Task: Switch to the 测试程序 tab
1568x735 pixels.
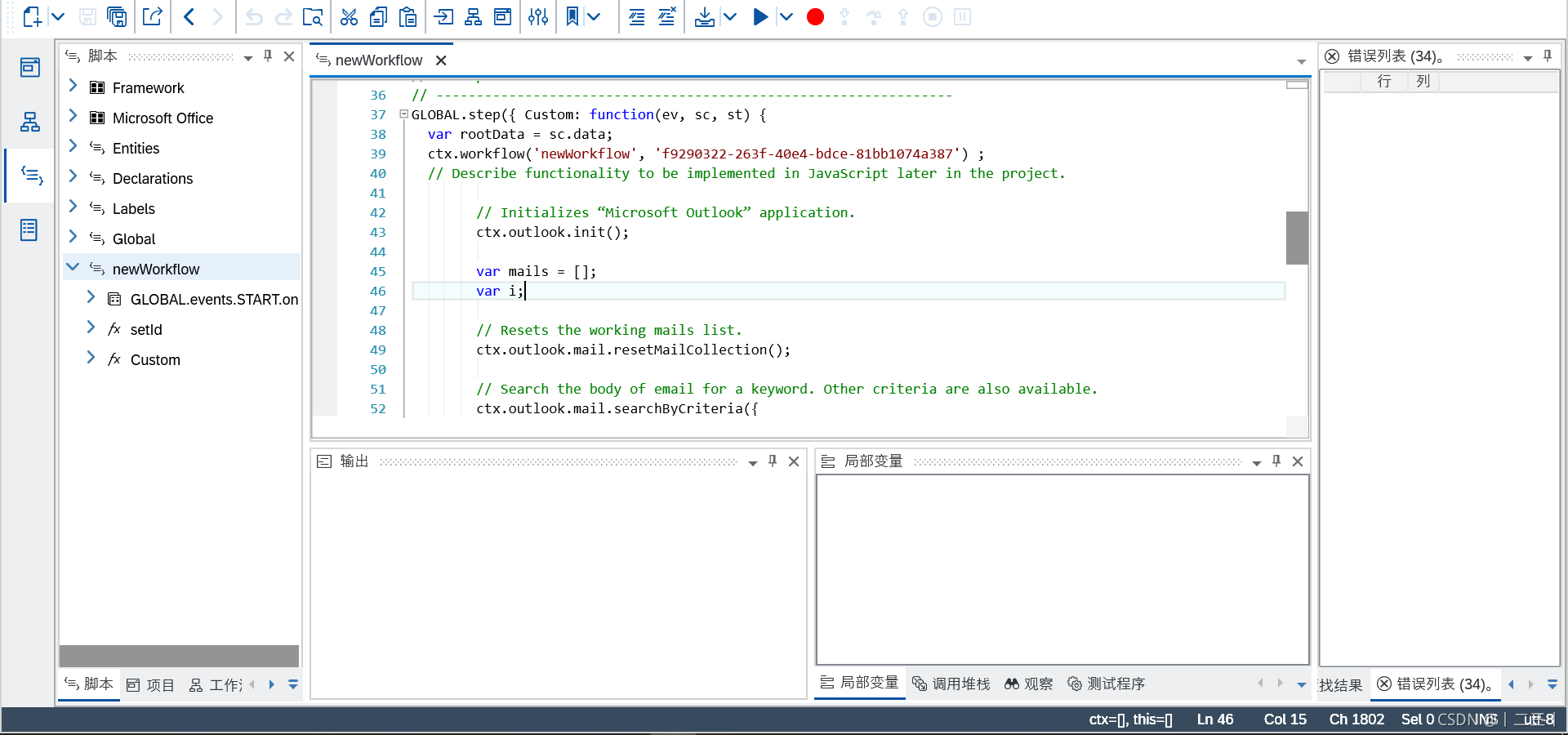Action: (1107, 684)
